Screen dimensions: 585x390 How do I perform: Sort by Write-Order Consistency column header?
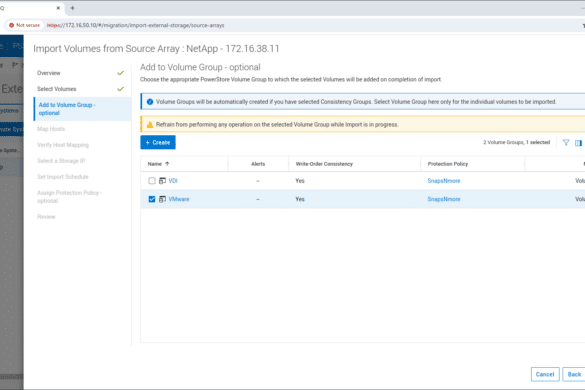point(324,164)
